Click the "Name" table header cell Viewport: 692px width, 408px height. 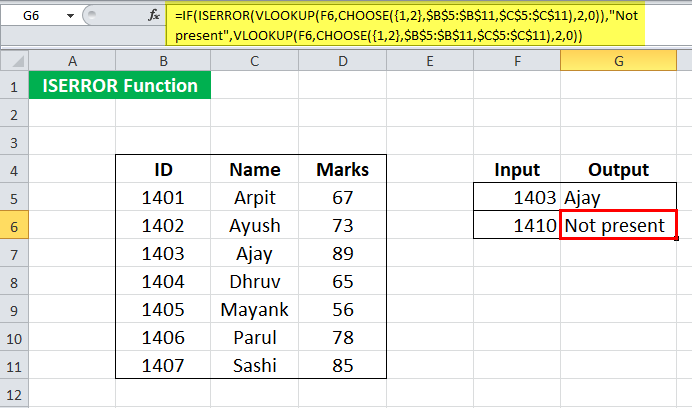[x=255, y=170]
